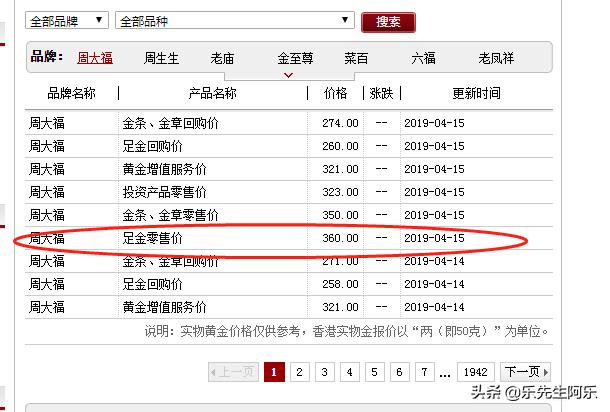Viewport: 610px width, 412px height.
Task: Click the 品牌名称 column header
Action: pyautogui.click(x=71, y=93)
